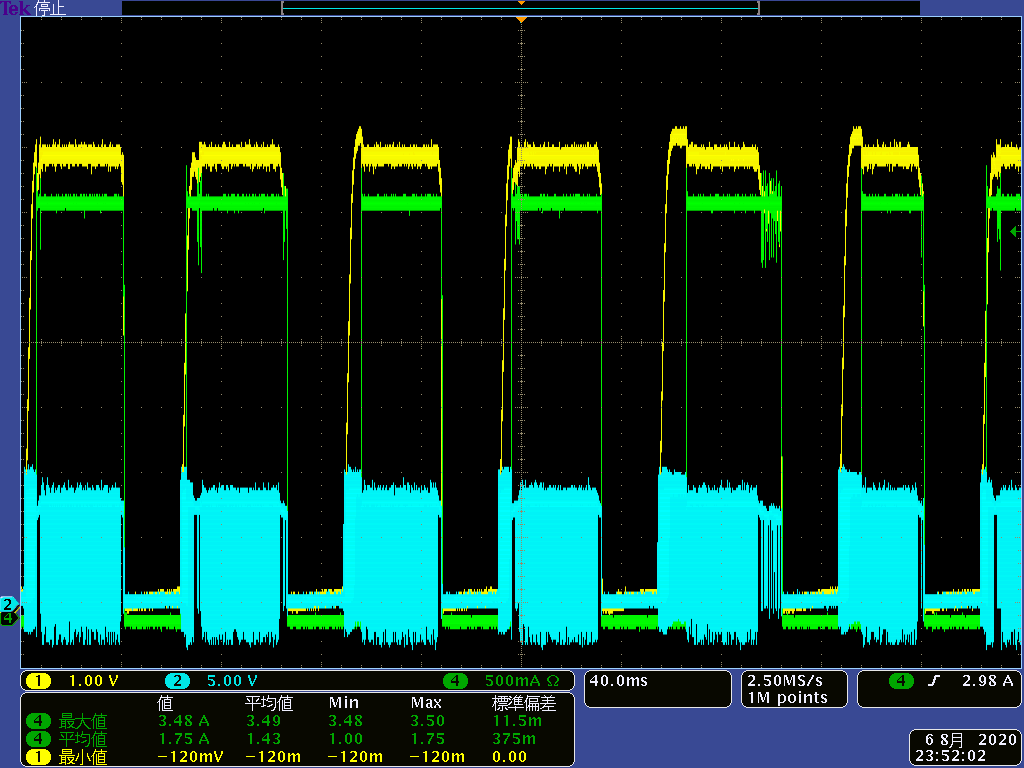Viewport: 1024px width, 768px height.
Task: Click the 1.00 V channel 1 scale readout
Action: click(x=93, y=681)
